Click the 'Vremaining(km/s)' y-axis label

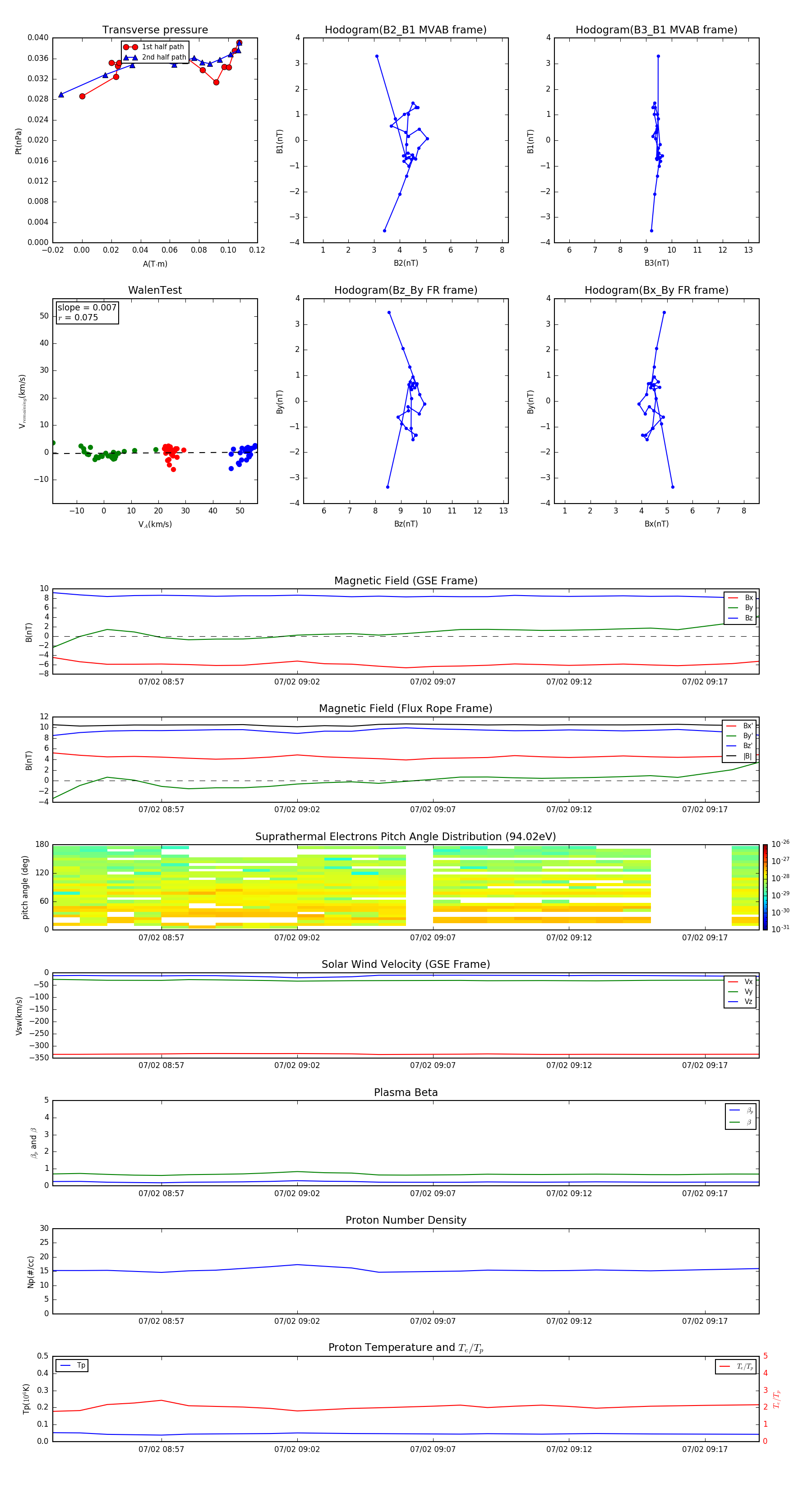pos(22,401)
